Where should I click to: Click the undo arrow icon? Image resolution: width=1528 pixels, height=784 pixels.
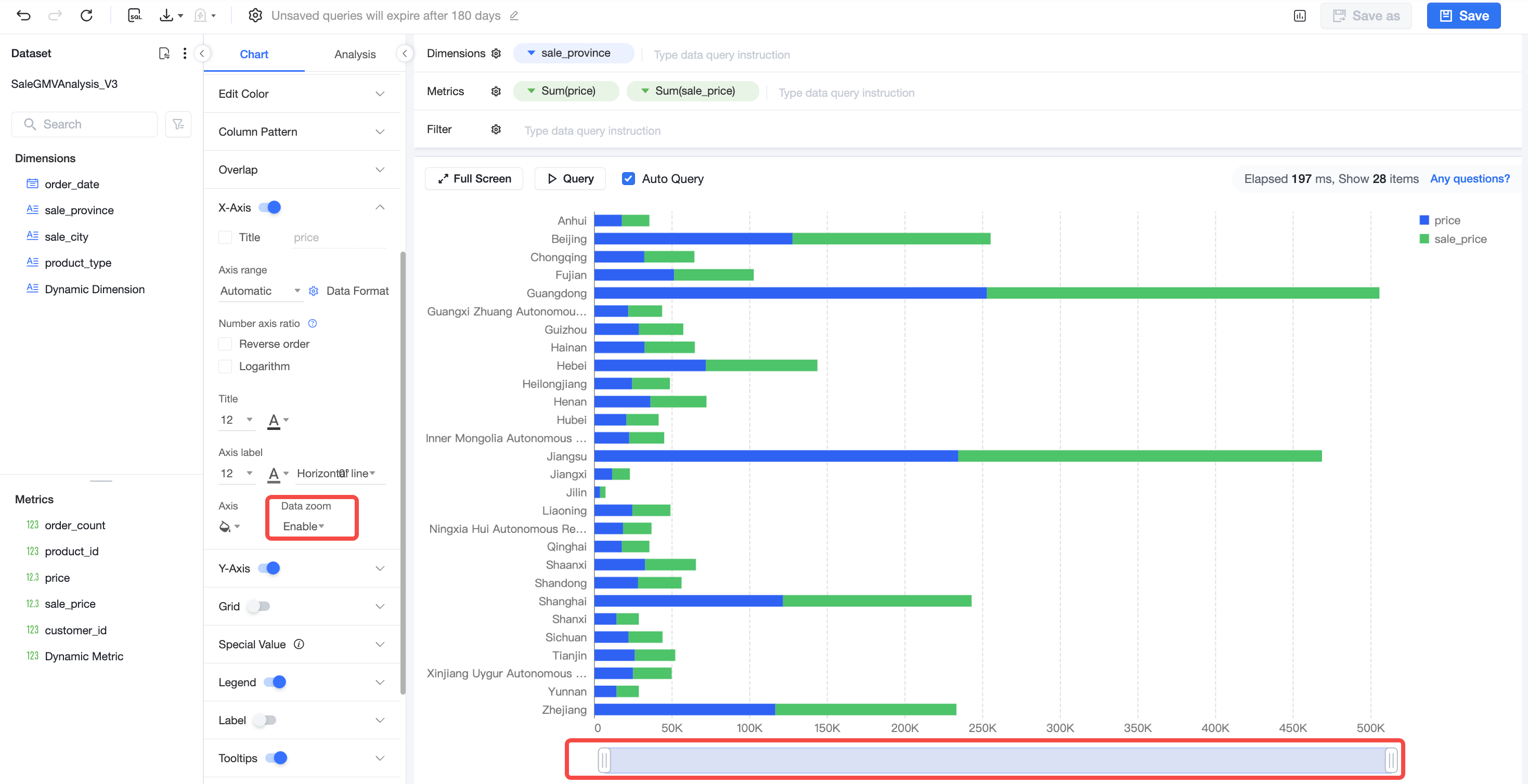tap(24, 16)
